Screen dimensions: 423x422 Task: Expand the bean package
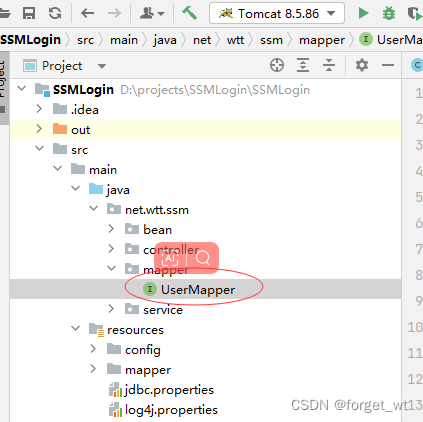click(111, 229)
